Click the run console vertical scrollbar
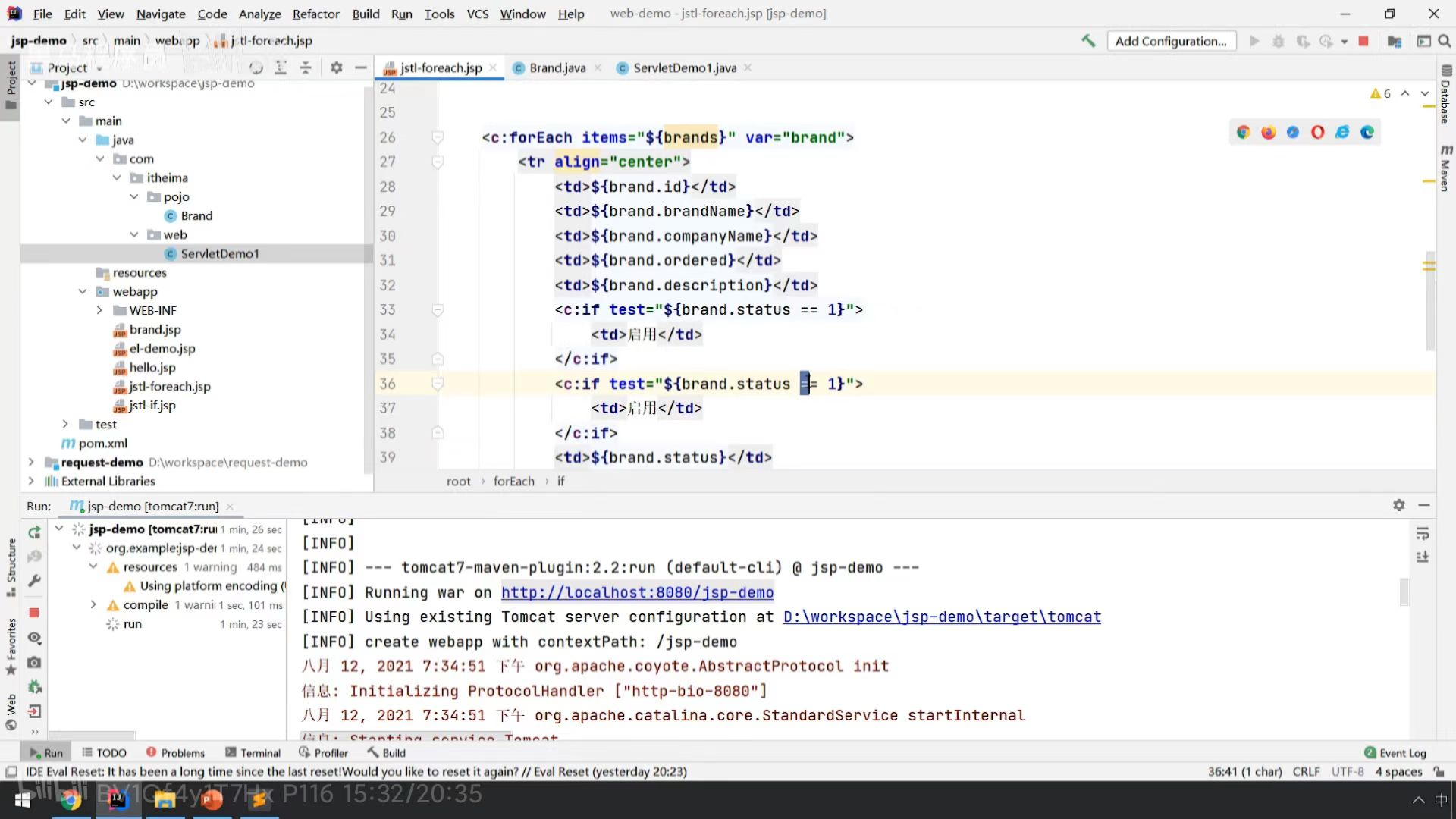1456x819 pixels. (1404, 591)
